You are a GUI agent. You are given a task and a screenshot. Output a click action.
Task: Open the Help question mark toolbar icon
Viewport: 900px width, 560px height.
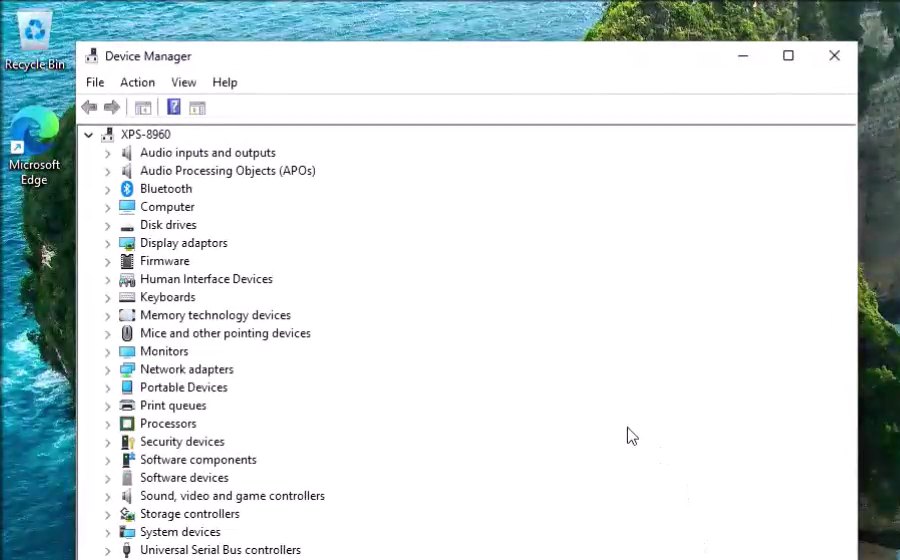(x=173, y=107)
